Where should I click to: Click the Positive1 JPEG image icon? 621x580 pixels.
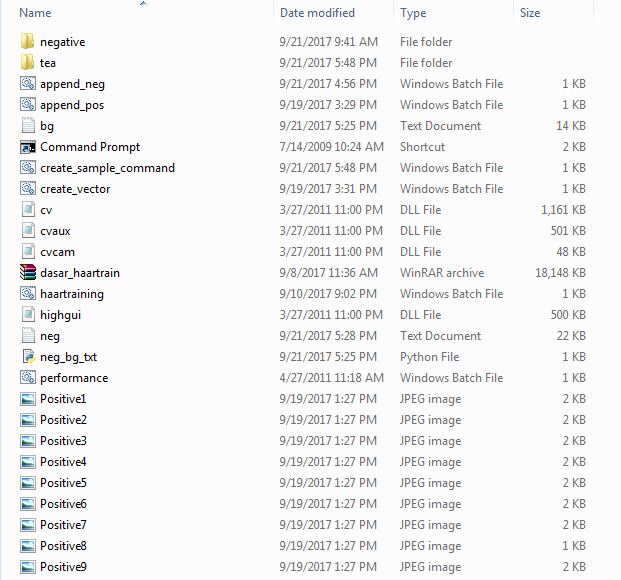28,399
